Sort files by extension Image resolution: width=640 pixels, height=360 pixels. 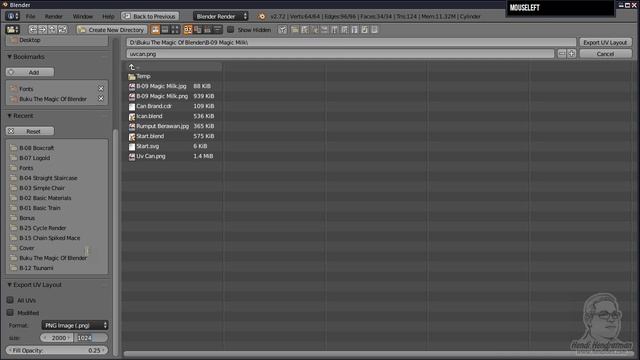click(198, 29)
